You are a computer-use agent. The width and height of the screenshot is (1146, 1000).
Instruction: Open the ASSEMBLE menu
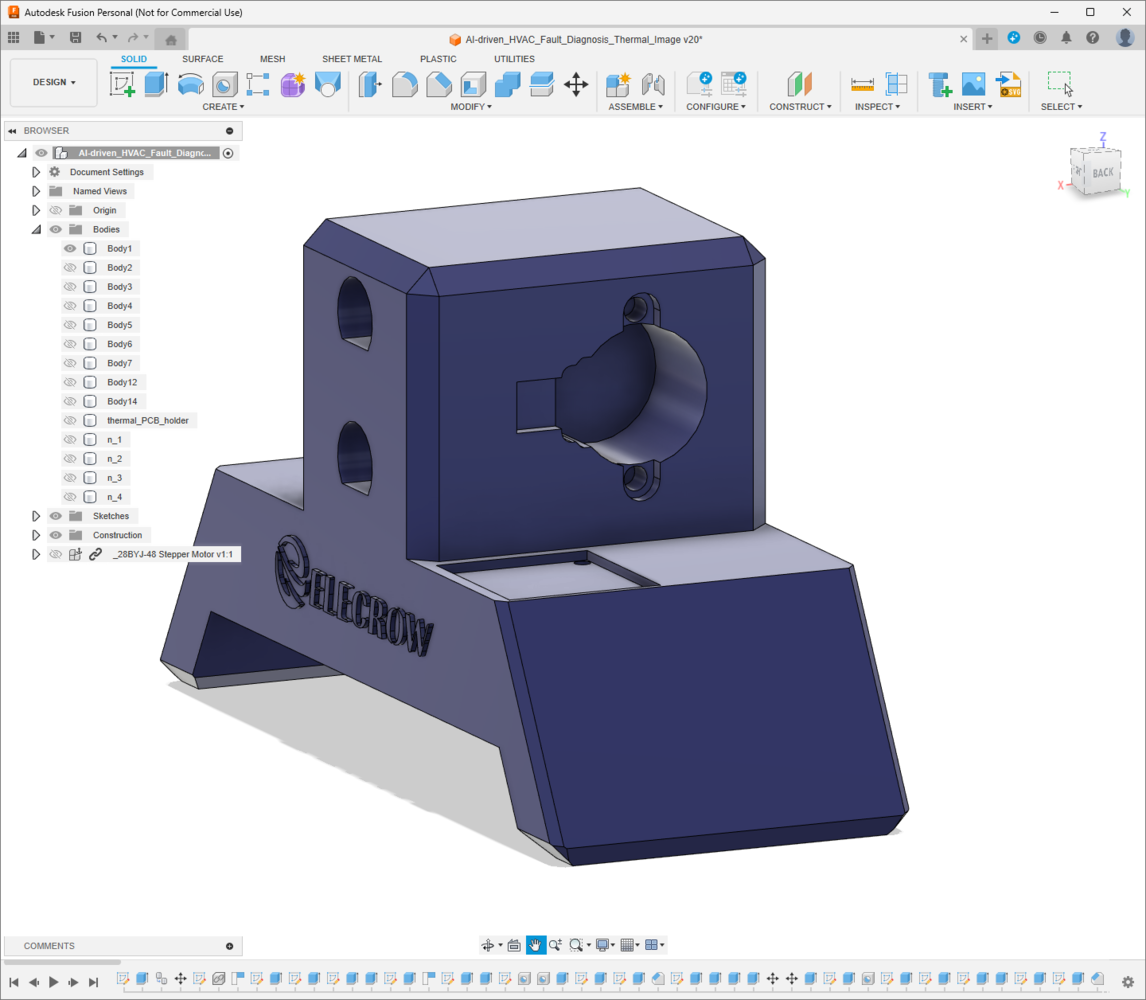pyautogui.click(x=635, y=107)
